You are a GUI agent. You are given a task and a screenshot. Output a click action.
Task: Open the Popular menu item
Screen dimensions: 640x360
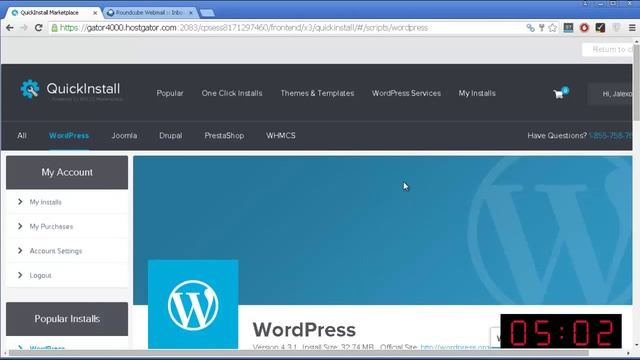click(x=170, y=93)
